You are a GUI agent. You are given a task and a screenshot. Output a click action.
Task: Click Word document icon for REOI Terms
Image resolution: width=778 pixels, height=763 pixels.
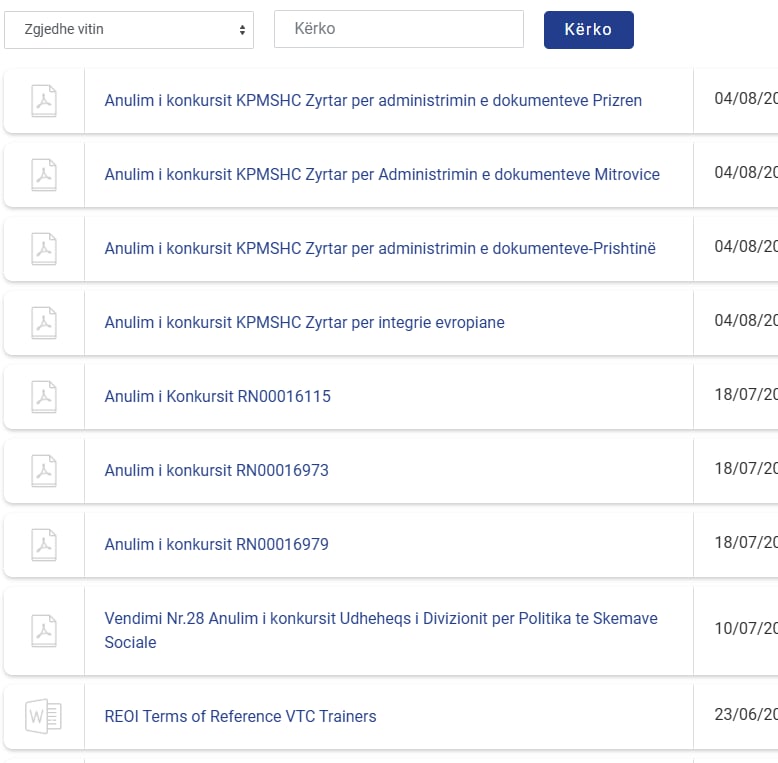coord(44,717)
